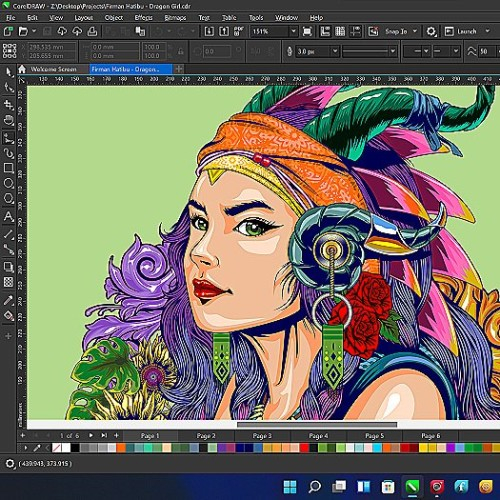500x500 pixels.
Task: Activate the Text tool
Action: click(x=9, y=217)
